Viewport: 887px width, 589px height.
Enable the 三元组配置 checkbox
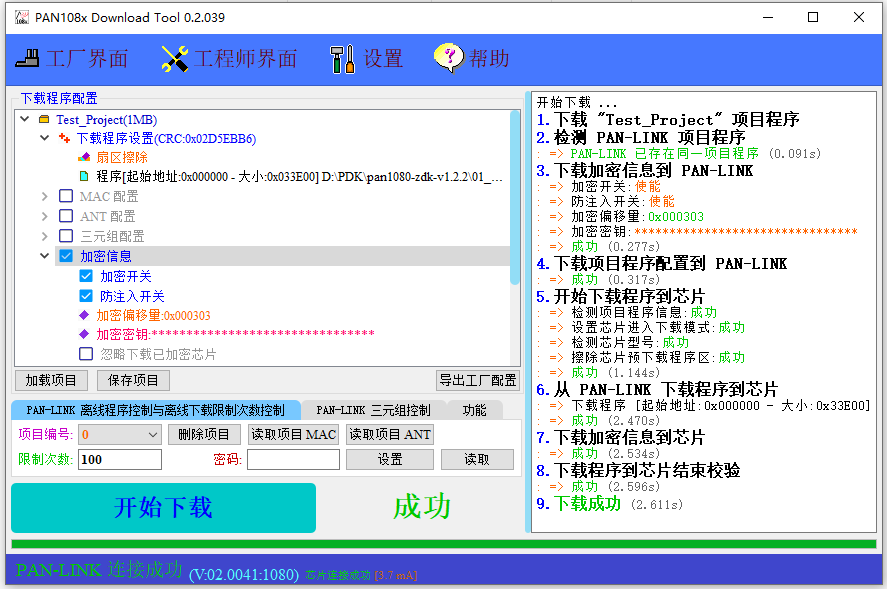click(66, 235)
